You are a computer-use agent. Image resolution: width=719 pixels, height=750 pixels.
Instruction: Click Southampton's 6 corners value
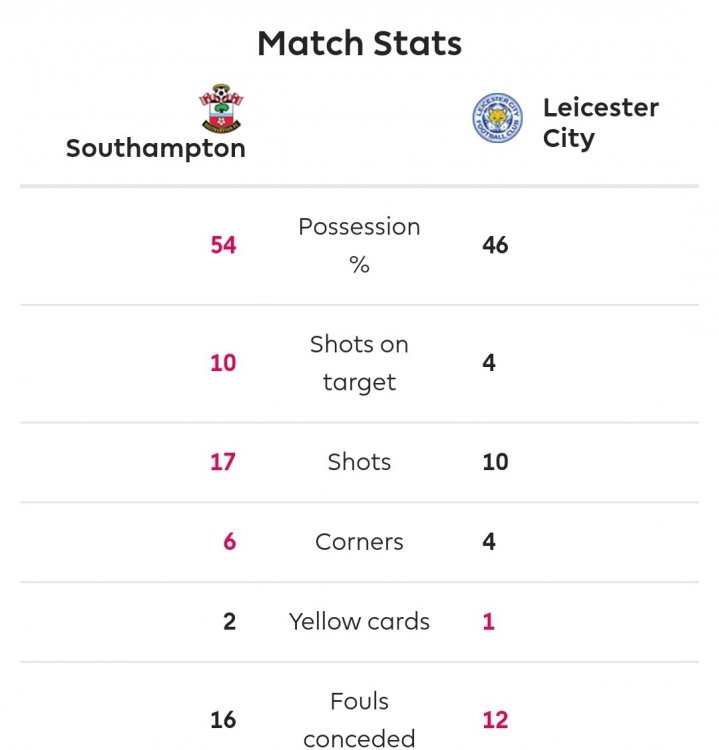pyautogui.click(x=230, y=542)
